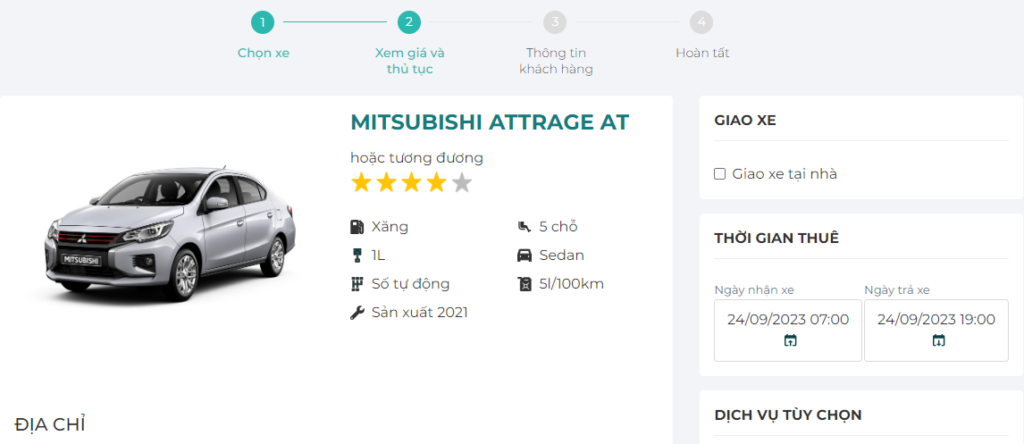Screen dimensions: 1024x444
Task: Click the MITSUBISHI ATTRAGE AT title
Action: pos(490,123)
